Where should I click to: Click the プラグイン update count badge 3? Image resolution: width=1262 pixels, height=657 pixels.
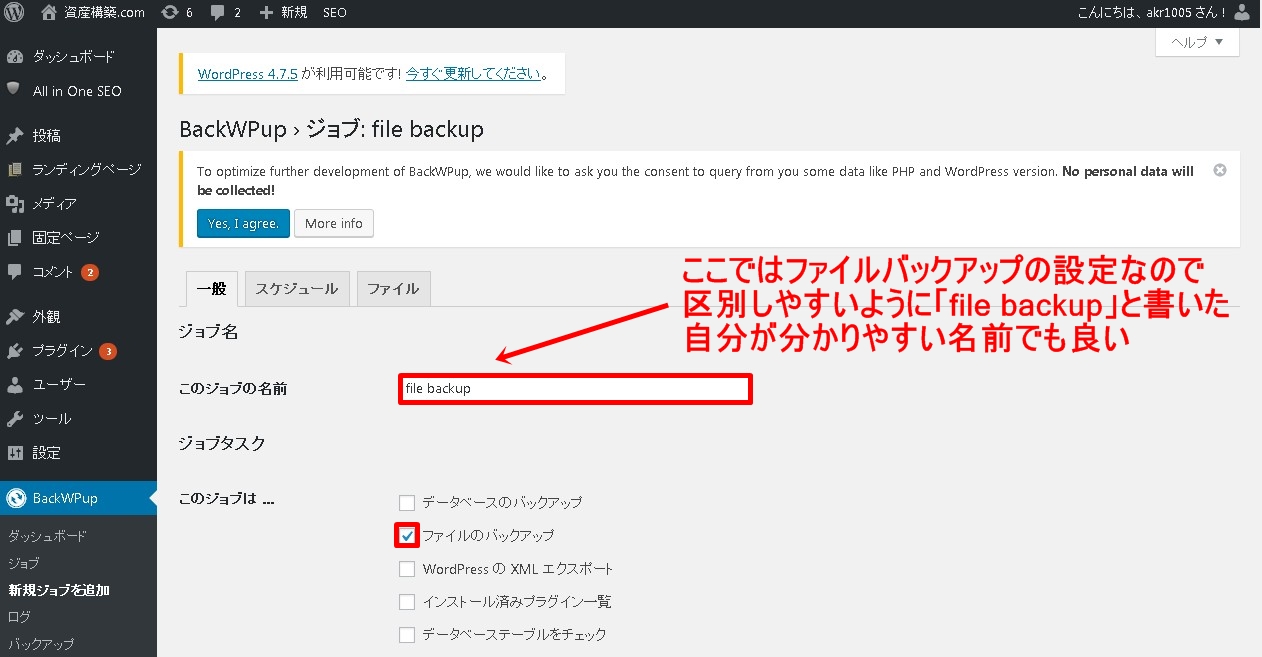(x=108, y=351)
